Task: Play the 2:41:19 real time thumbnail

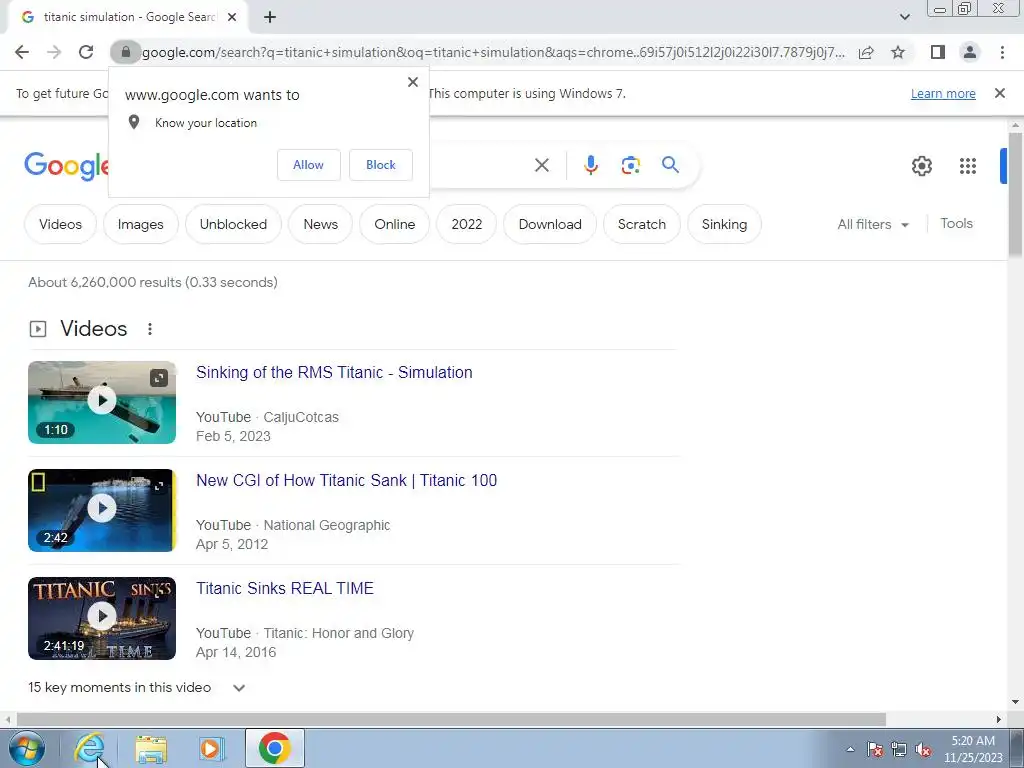Action: click(102, 618)
